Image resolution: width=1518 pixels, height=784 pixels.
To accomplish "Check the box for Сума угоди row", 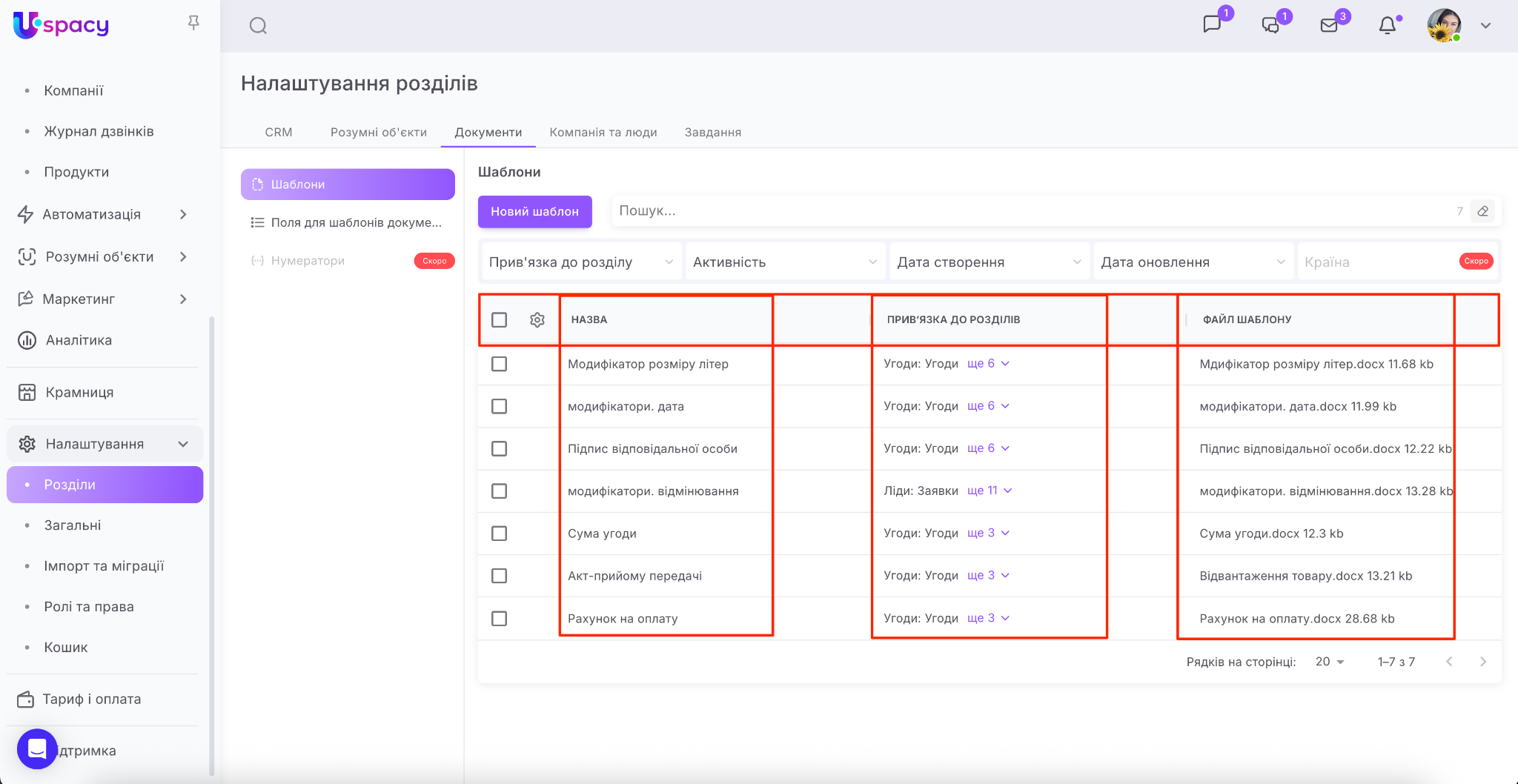I will tap(500, 534).
